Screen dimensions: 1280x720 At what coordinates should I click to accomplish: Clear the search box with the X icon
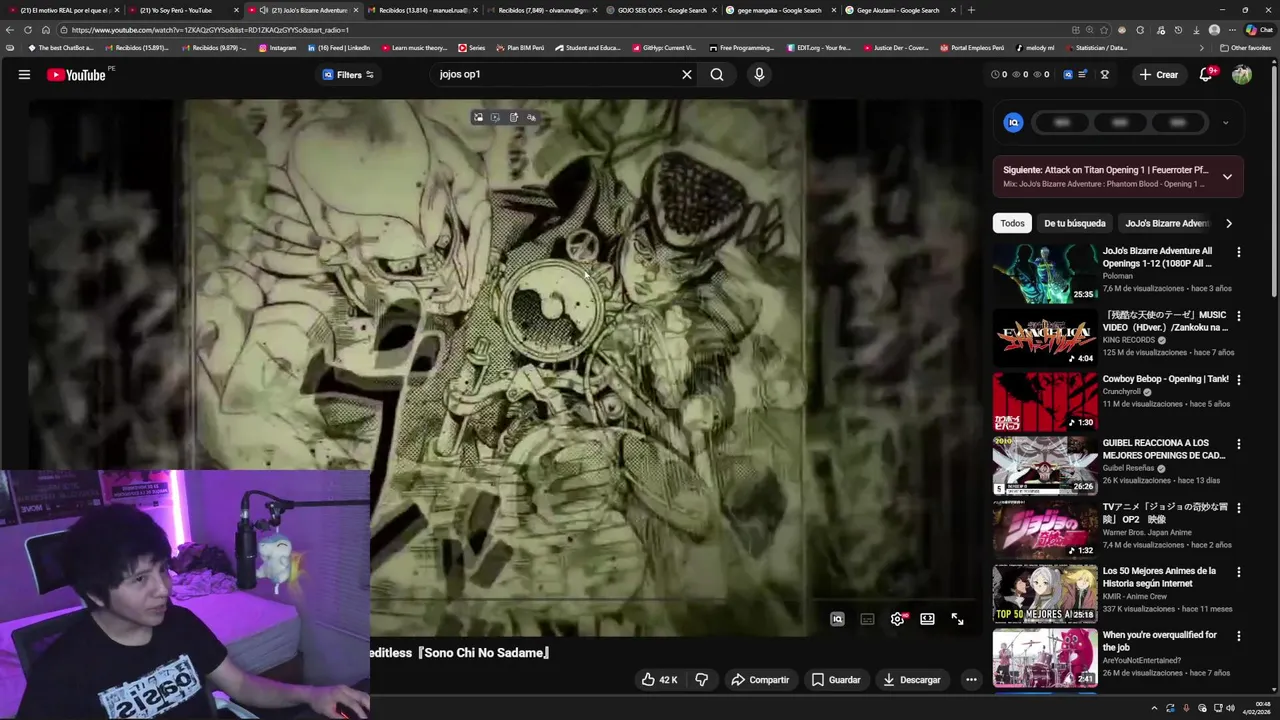click(x=687, y=74)
